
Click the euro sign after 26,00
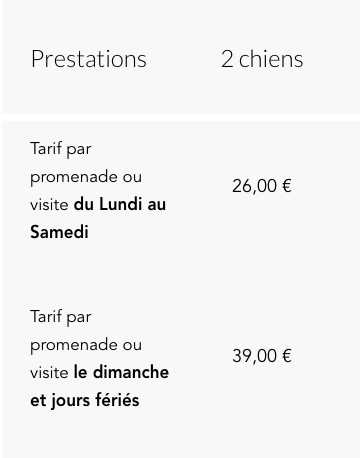click(287, 186)
